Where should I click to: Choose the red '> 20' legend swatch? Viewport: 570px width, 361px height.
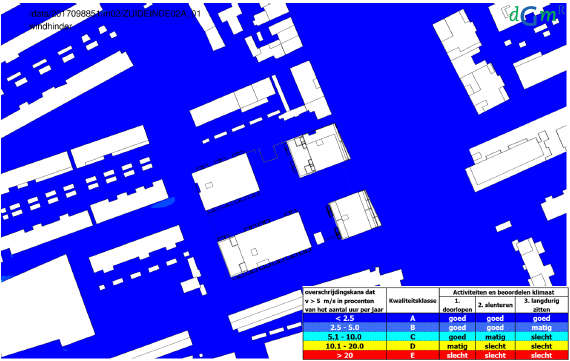[345, 355]
